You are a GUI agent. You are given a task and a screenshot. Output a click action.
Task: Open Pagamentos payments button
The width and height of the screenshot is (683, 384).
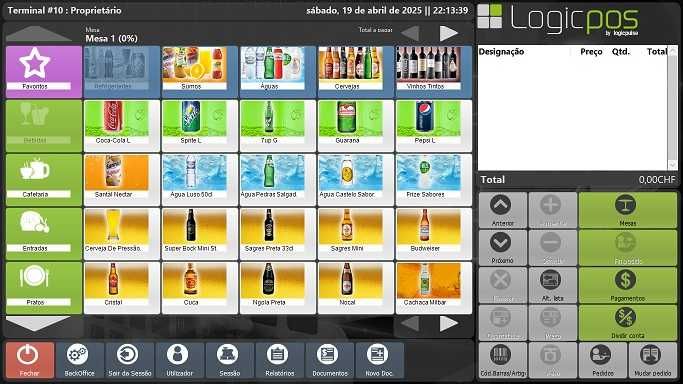[628, 285]
